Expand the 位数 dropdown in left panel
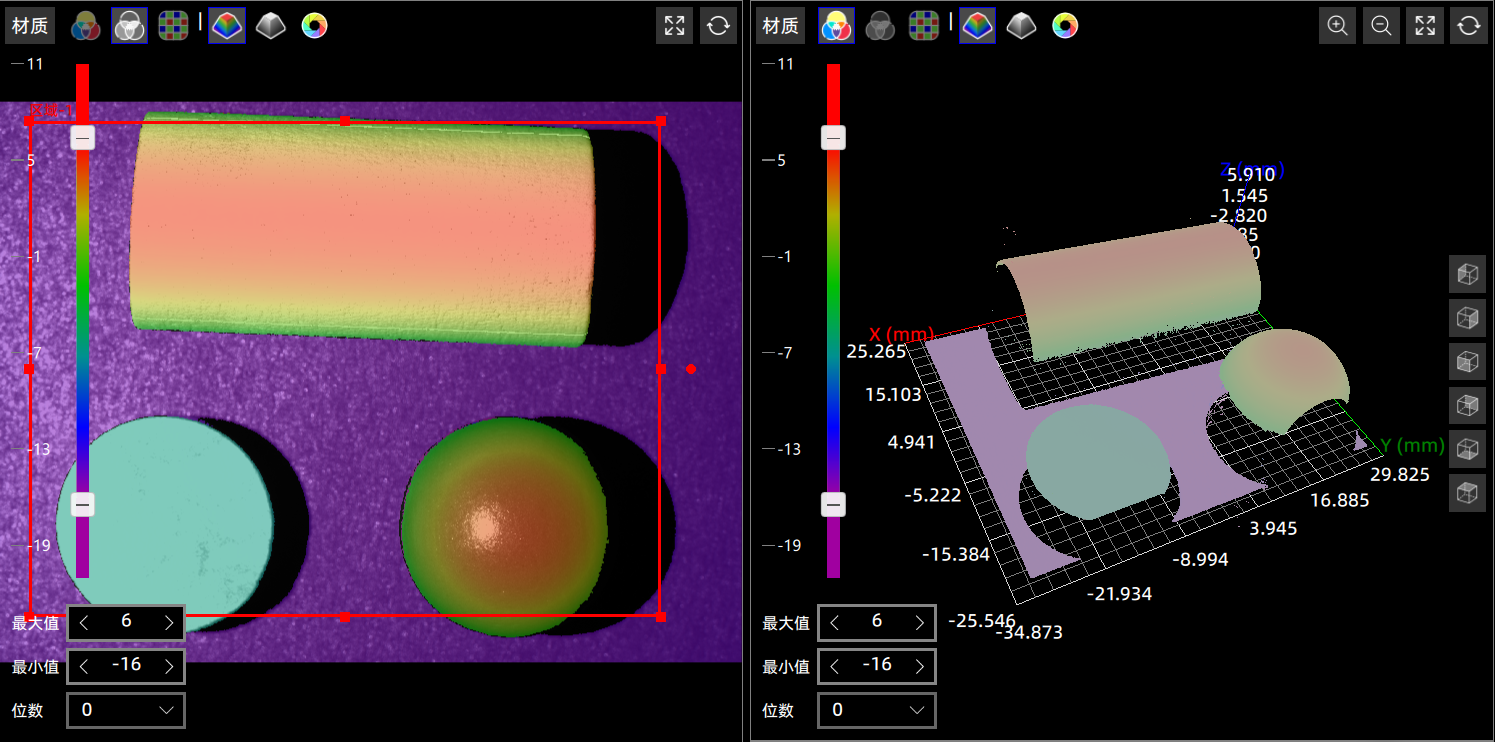Screen dimensions: 1495x742 click(126, 710)
